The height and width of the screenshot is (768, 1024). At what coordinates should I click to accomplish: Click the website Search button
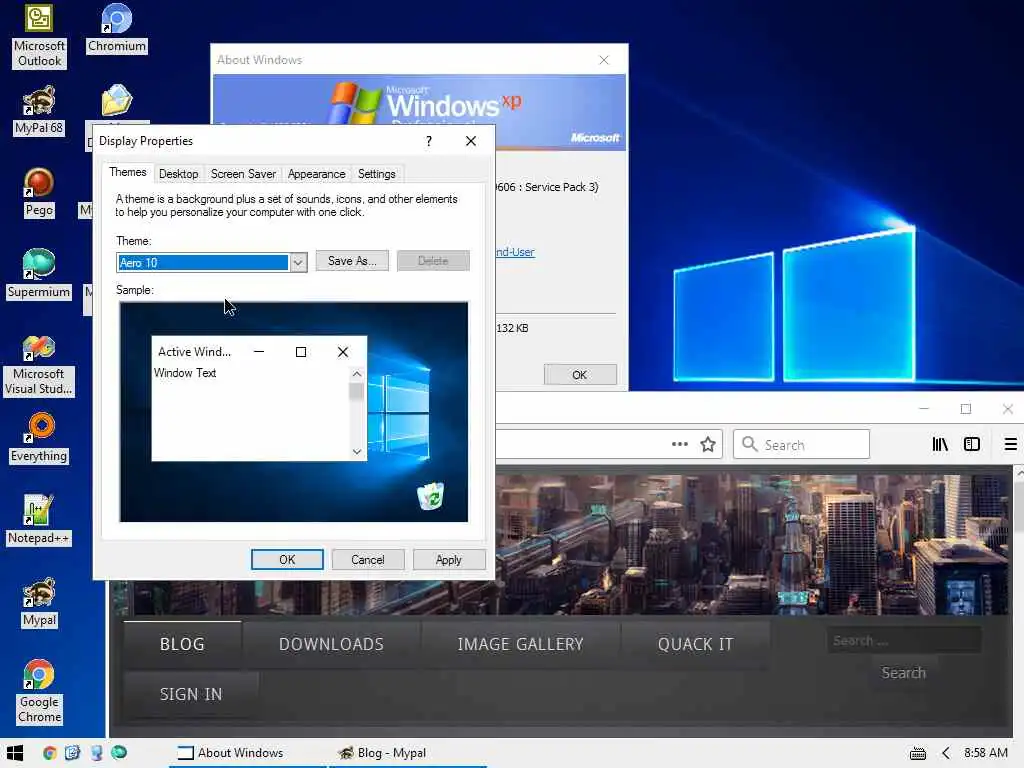[903, 673]
